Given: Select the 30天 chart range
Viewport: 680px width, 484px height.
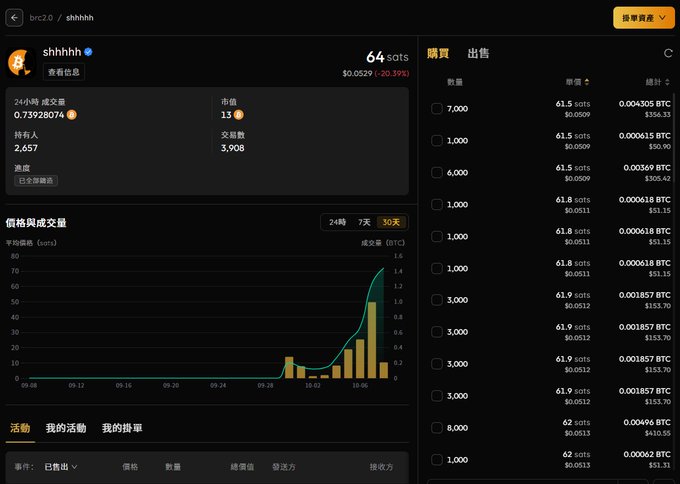Looking at the screenshot, I should point(391,222).
